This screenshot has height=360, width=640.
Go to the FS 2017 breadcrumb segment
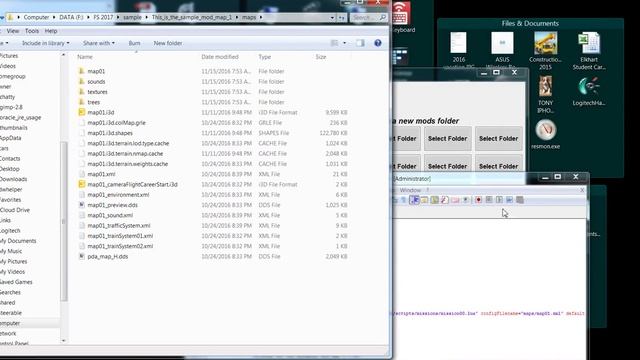[x=103, y=17]
